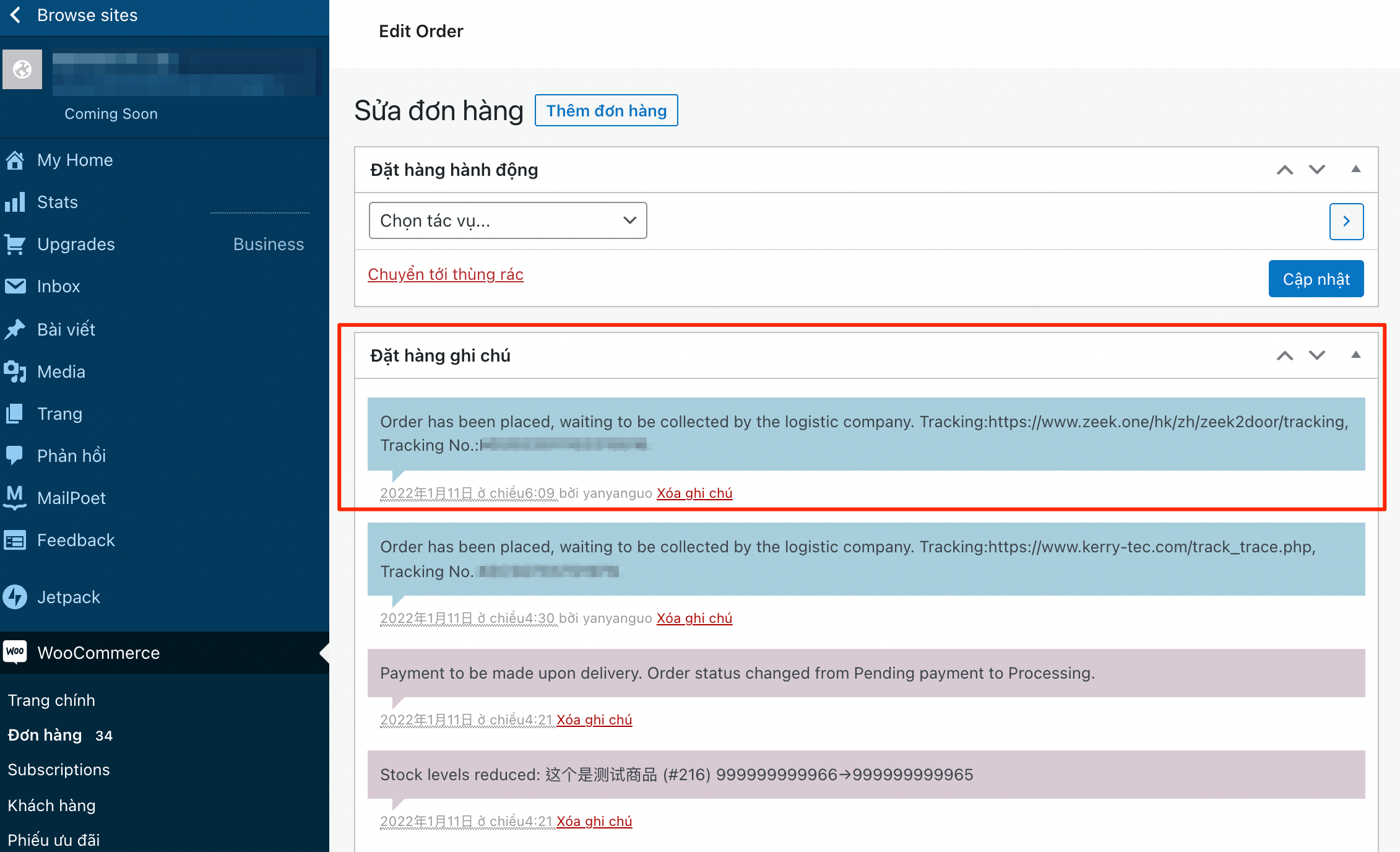
Task: Click the Đặt hàng hành động panel title
Action: (x=454, y=170)
